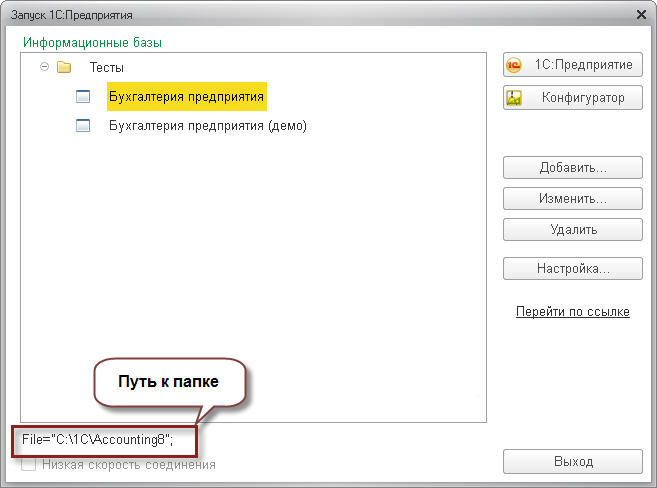
Task: Click the highlighted Бухгалтерия предприятия database icon
Action: tap(84, 97)
